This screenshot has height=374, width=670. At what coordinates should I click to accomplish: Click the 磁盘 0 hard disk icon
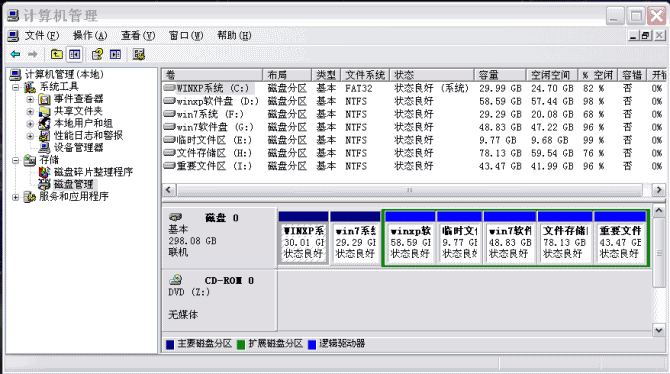tap(176, 217)
